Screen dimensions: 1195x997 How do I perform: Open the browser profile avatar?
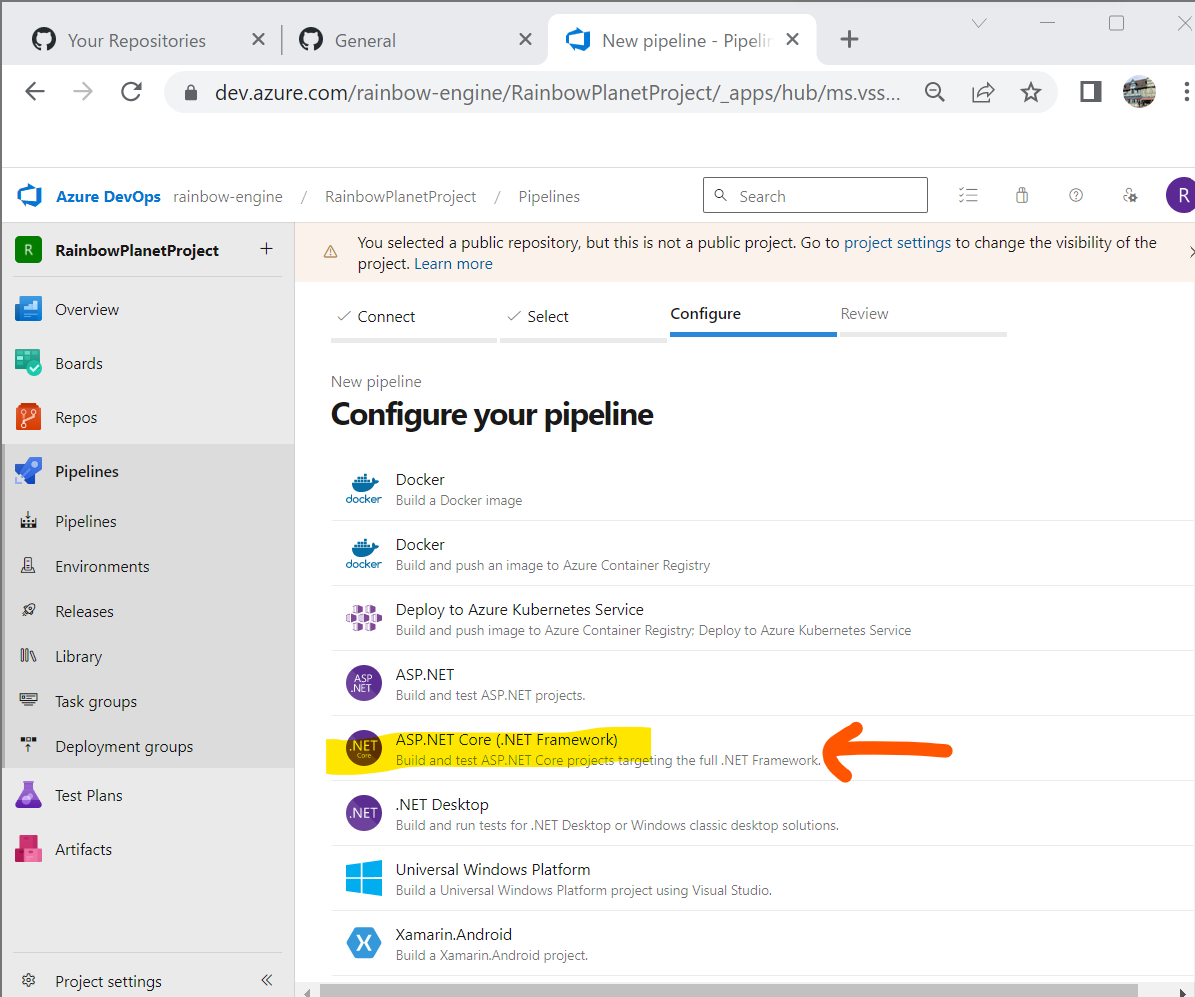1139,91
